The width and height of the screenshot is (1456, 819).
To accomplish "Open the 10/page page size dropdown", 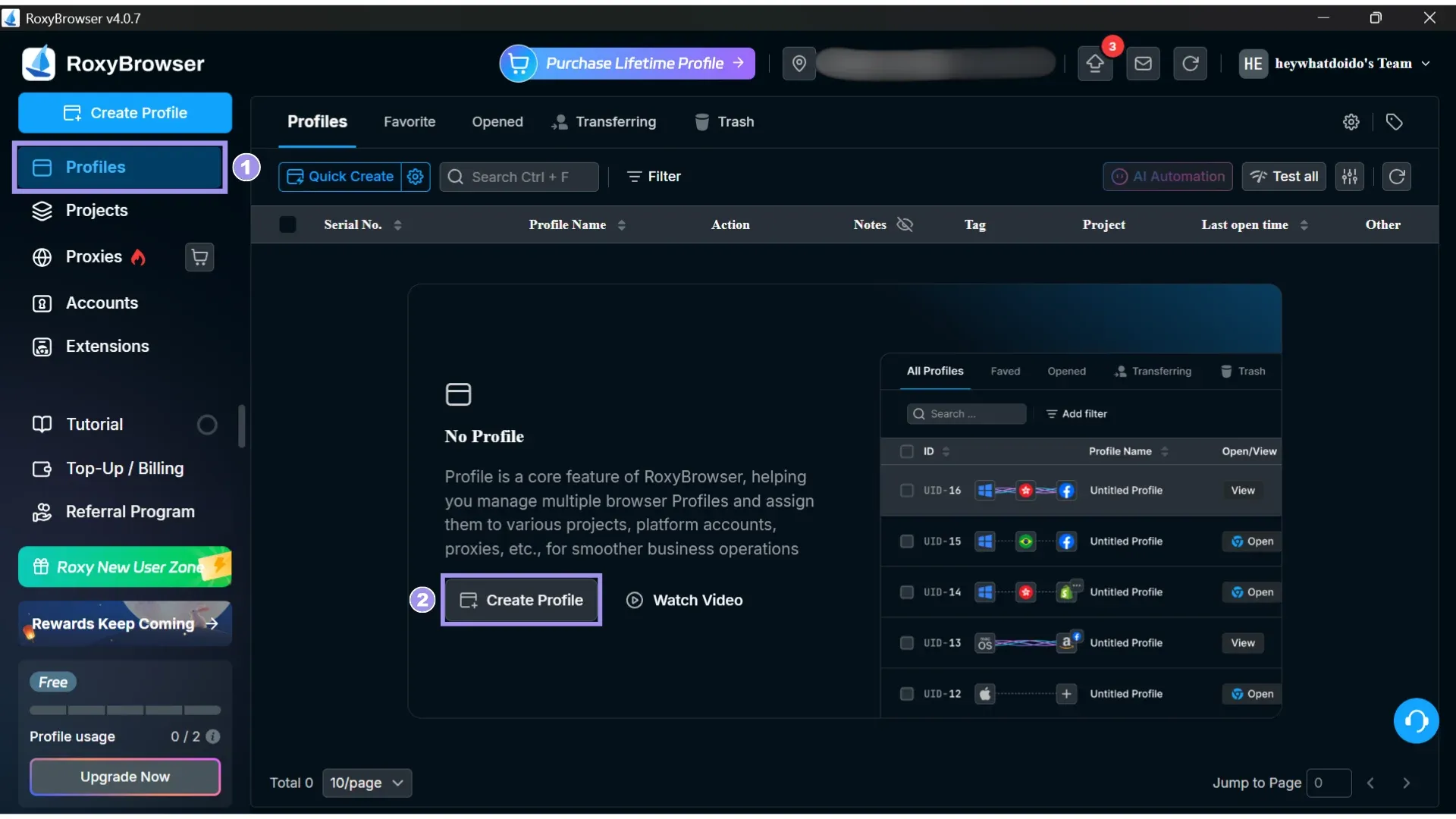I will 367,783.
